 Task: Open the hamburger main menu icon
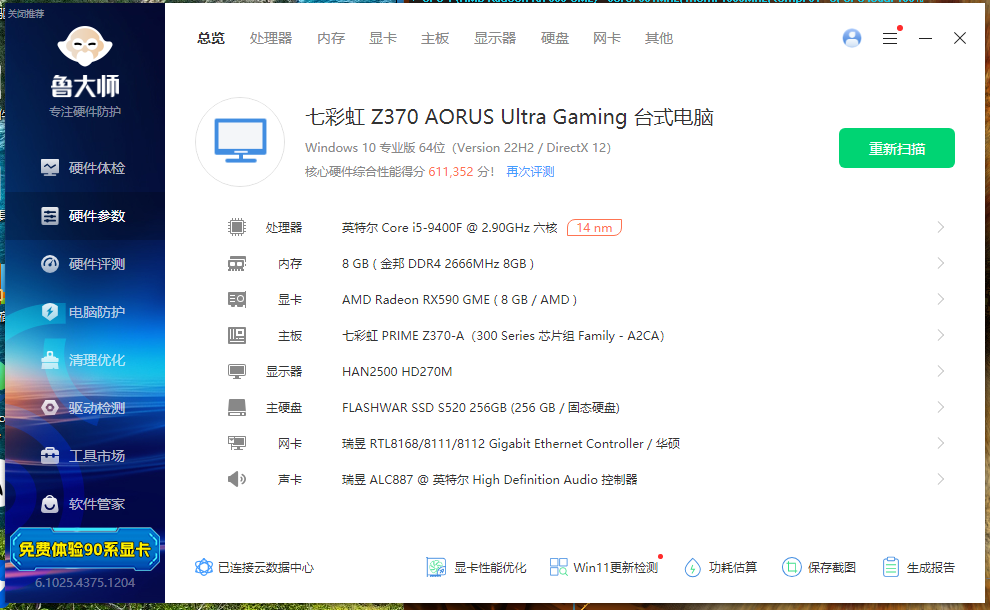(x=890, y=38)
